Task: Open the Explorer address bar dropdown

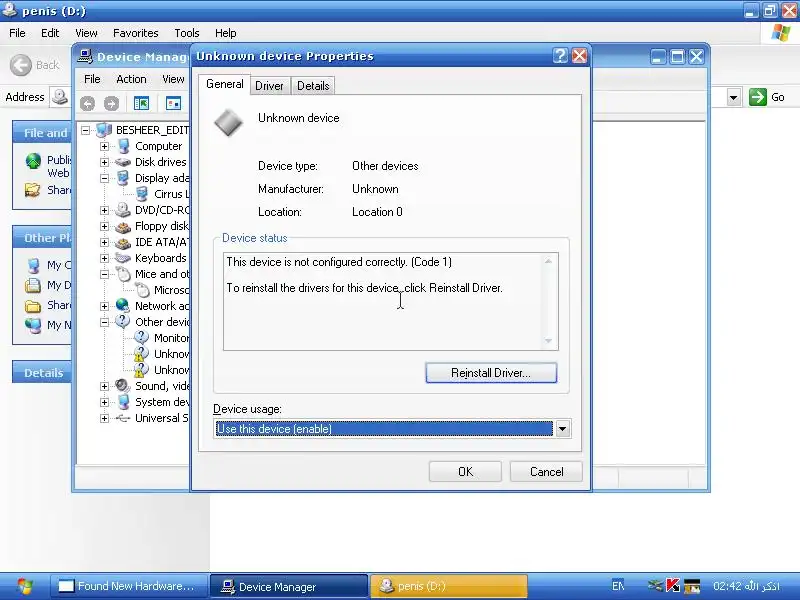Action: pyautogui.click(x=734, y=97)
